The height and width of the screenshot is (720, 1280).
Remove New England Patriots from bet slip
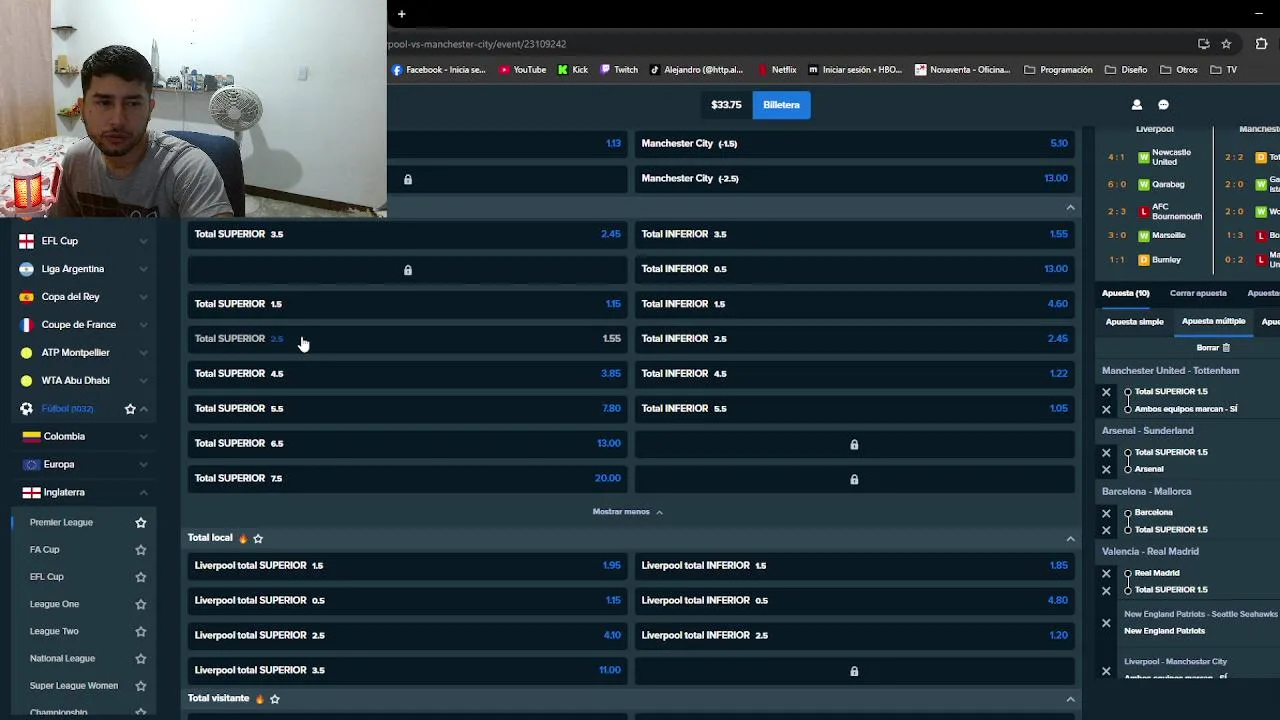(1106, 623)
